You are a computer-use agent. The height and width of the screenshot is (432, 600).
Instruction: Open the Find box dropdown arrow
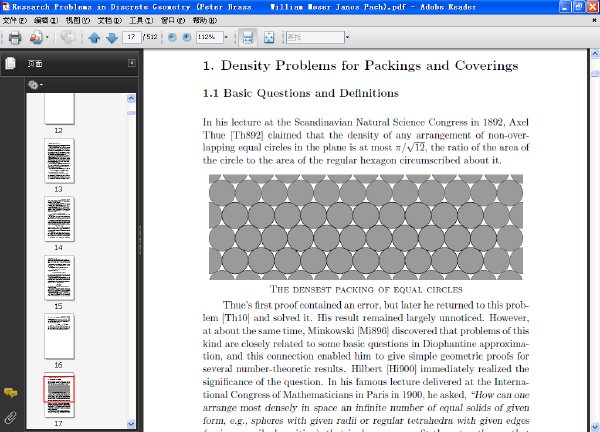pos(347,37)
